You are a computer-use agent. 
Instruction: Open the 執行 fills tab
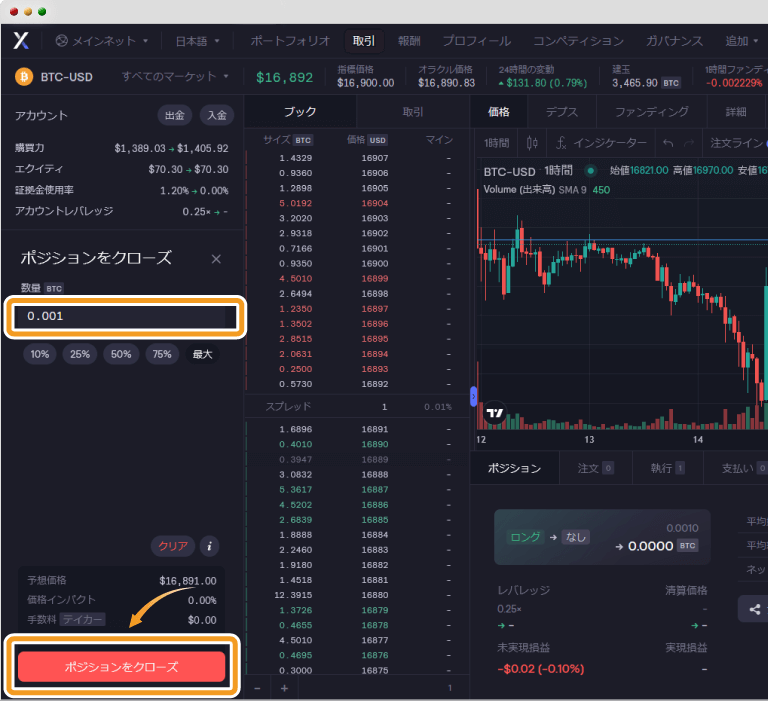click(667, 468)
